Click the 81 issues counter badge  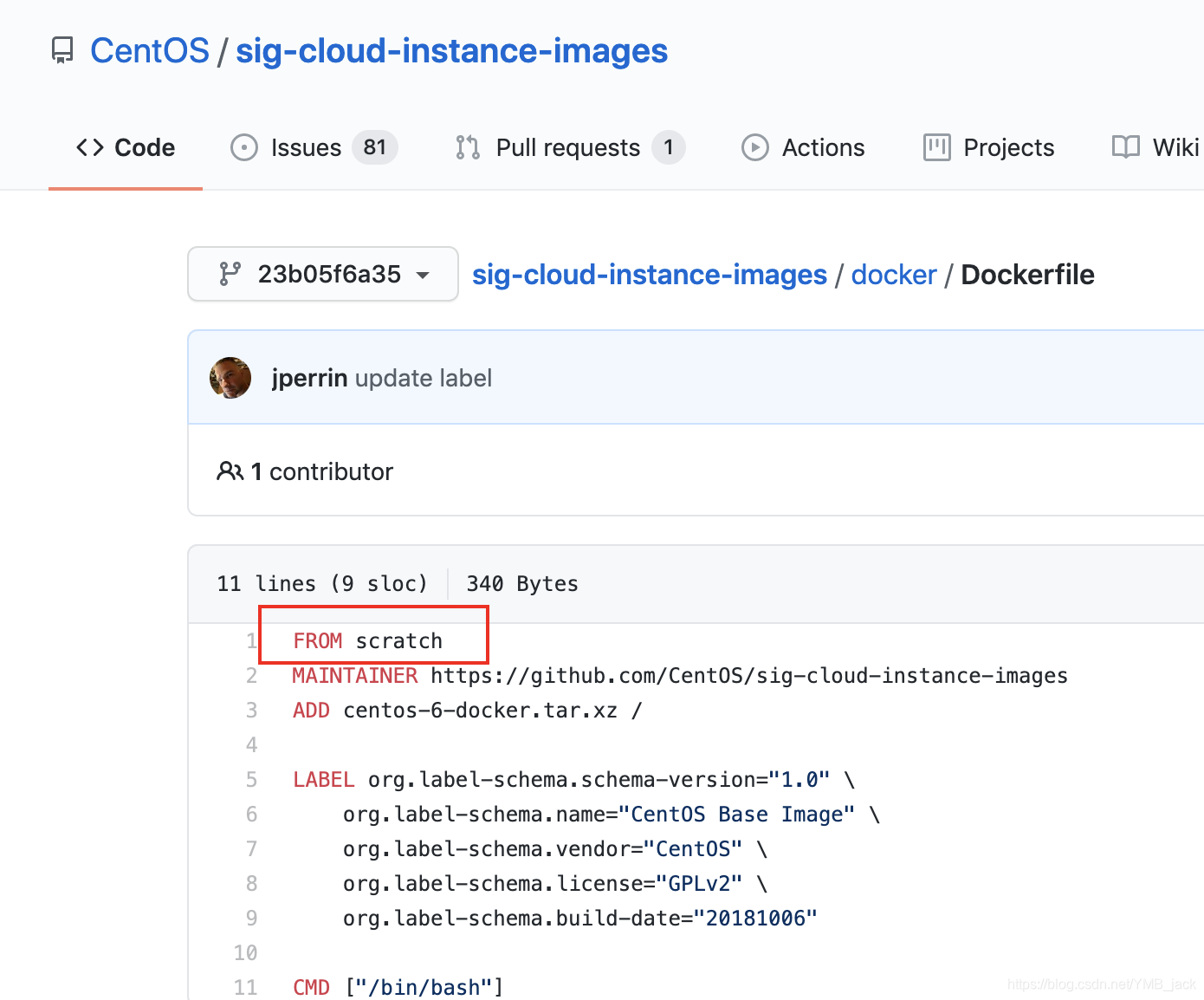pyautogui.click(x=375, y=147)
